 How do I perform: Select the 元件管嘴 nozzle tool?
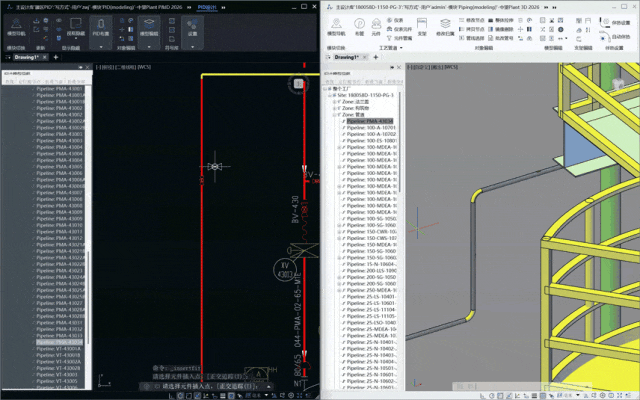click(x=399, y=38)
